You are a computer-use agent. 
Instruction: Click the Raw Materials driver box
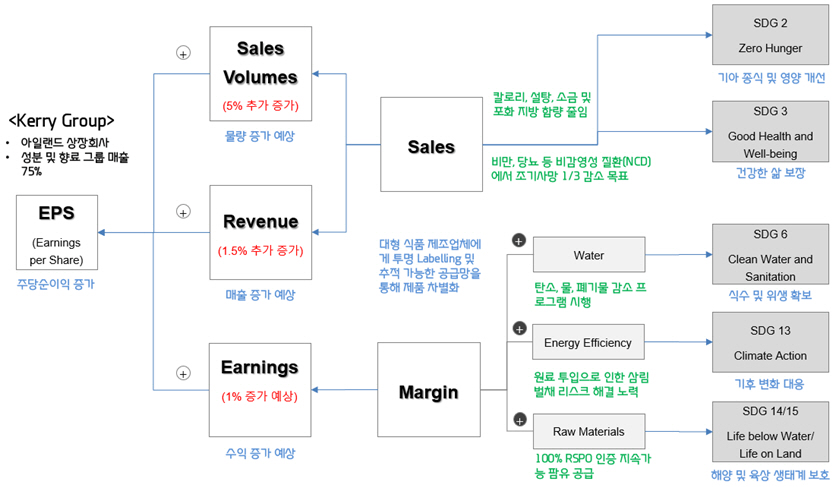coord(588,432)
